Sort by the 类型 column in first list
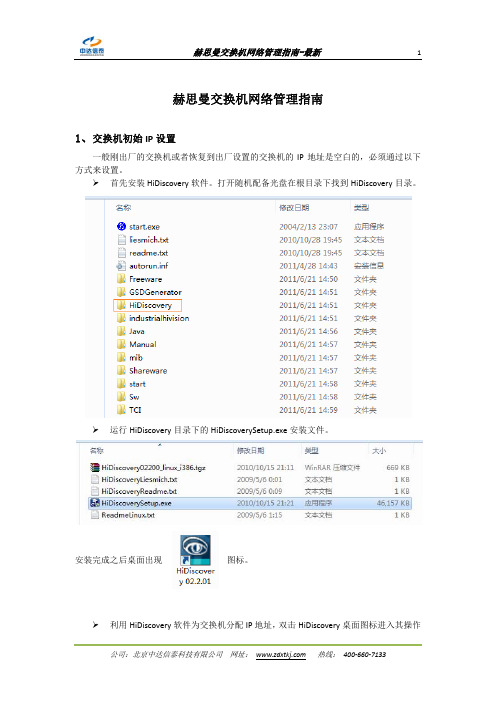This screenshot has height=702, width=496. [362, 207]
